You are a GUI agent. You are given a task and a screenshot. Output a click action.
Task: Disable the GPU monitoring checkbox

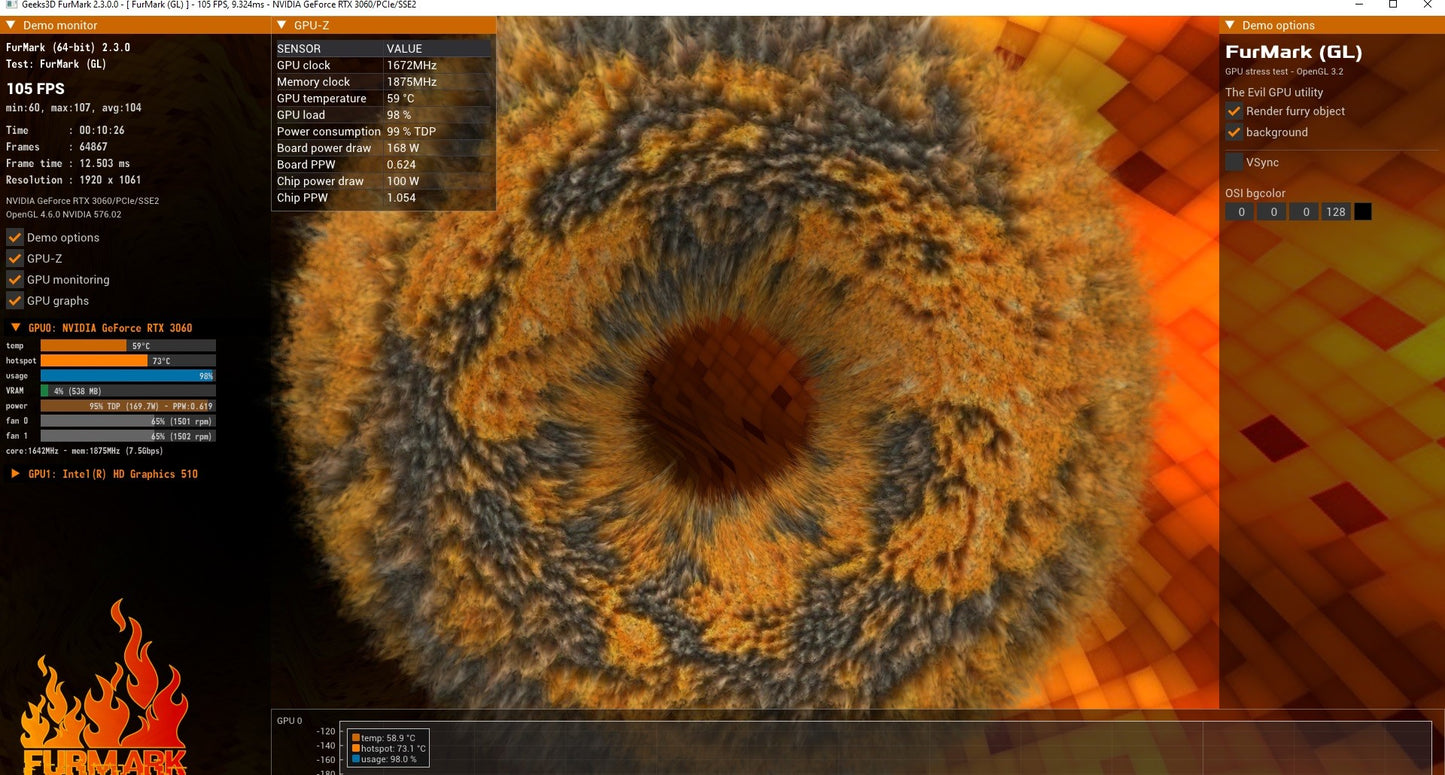[x=15, y=280]
